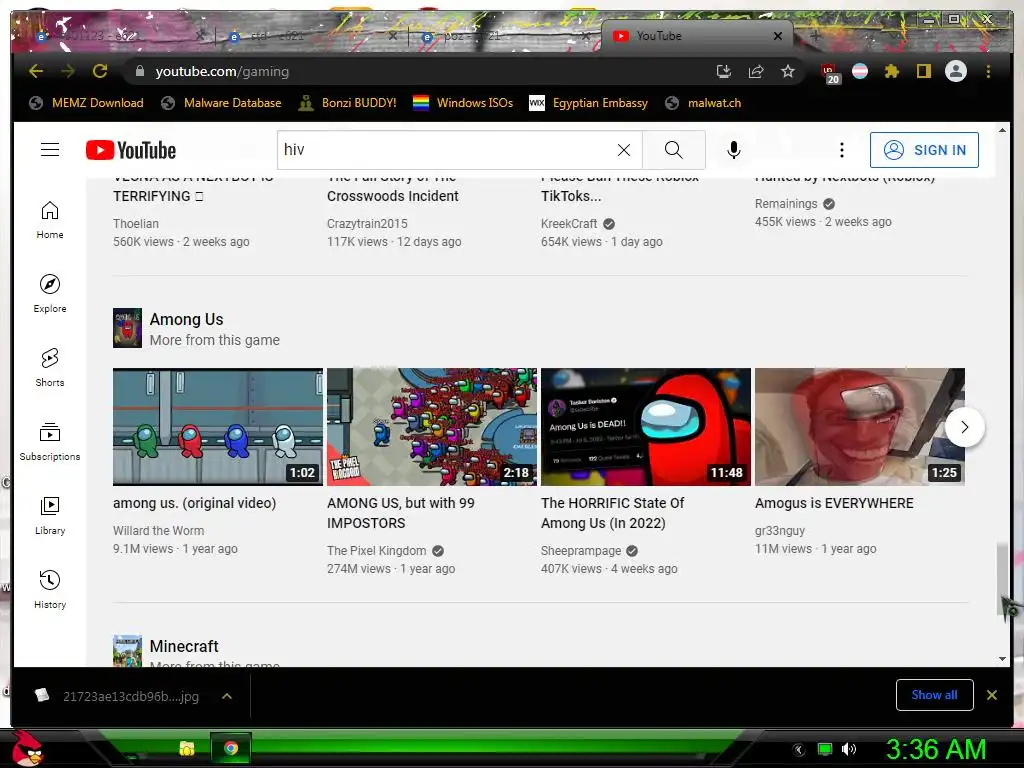This screenshot has width=1024, height=768.
Task: Open Shorts in sidebar
Action: pyautogui.click(x=50, y=368)
